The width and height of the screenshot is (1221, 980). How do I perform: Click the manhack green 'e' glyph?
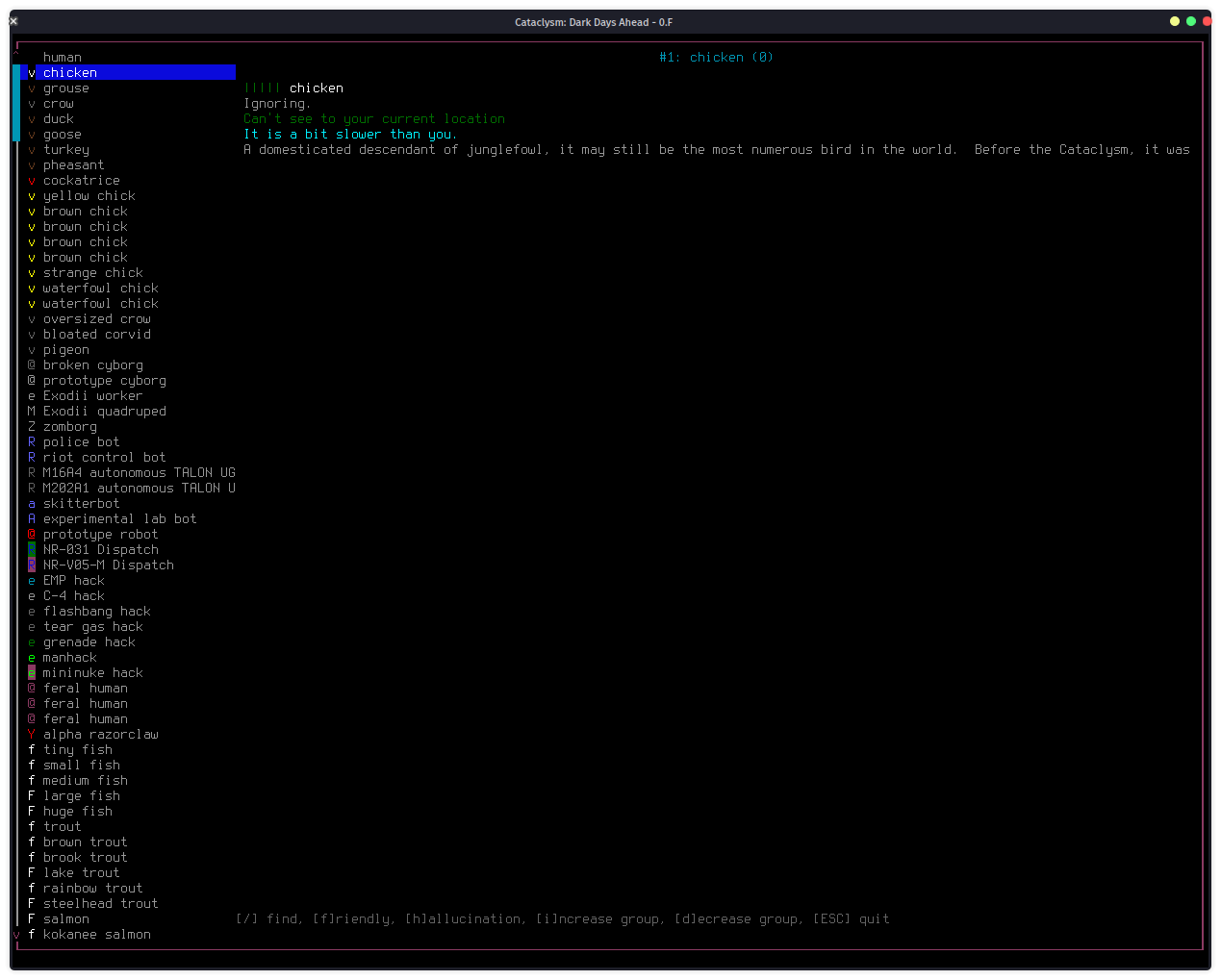click(x=31, y=657)
